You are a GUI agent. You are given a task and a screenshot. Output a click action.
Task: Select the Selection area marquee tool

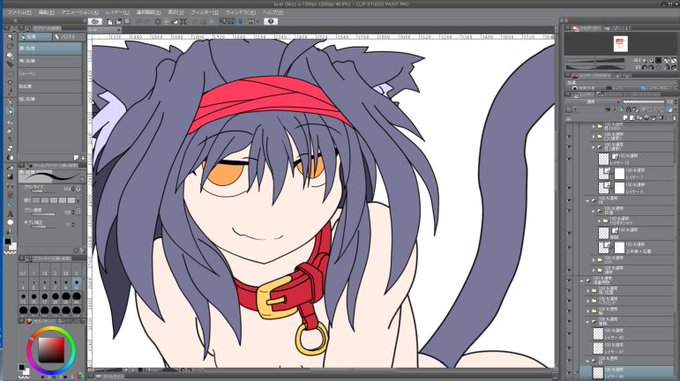click(x=10, y=74)
